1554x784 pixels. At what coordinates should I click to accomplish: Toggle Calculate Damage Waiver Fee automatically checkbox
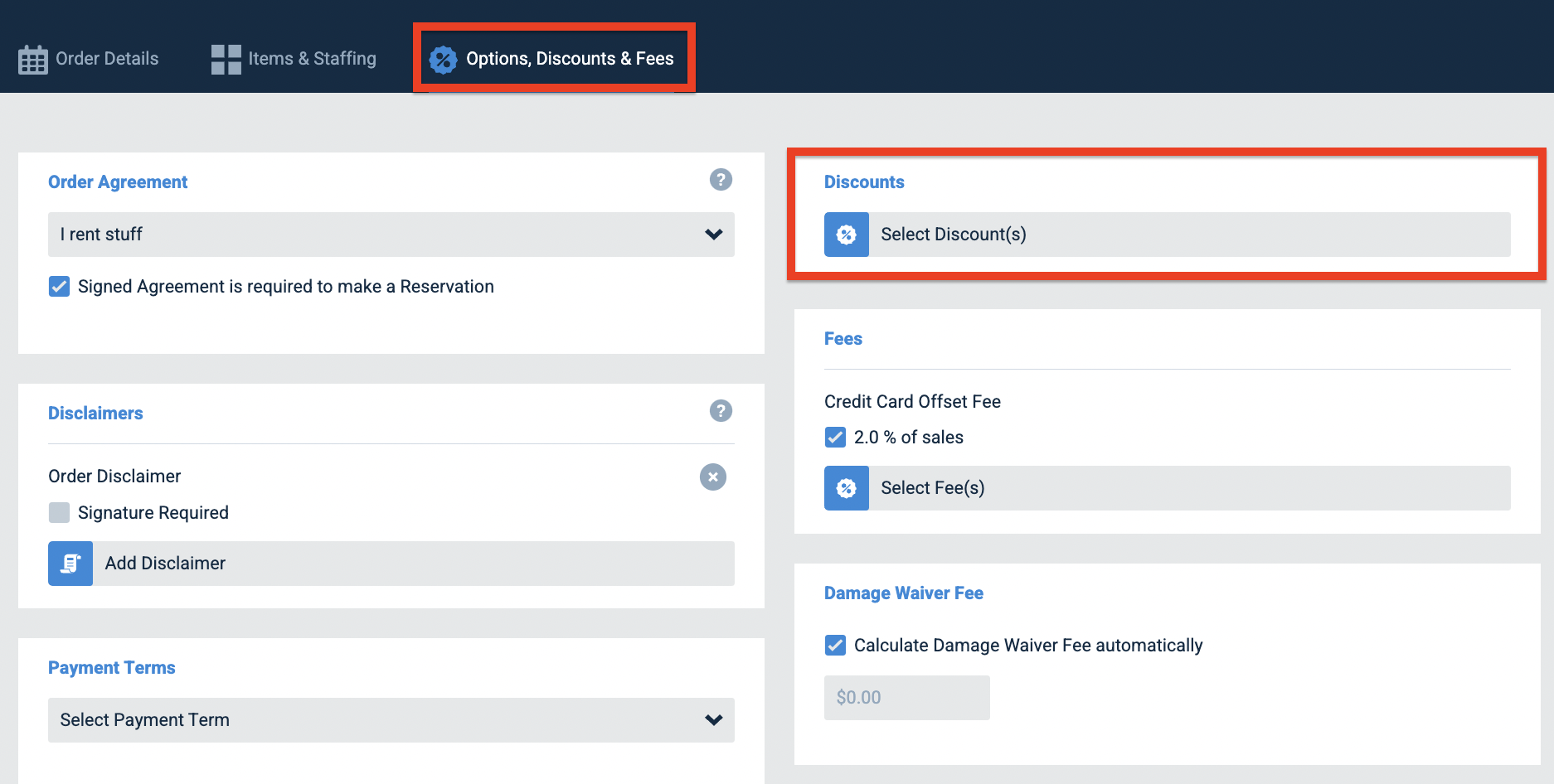coord(835,646)
